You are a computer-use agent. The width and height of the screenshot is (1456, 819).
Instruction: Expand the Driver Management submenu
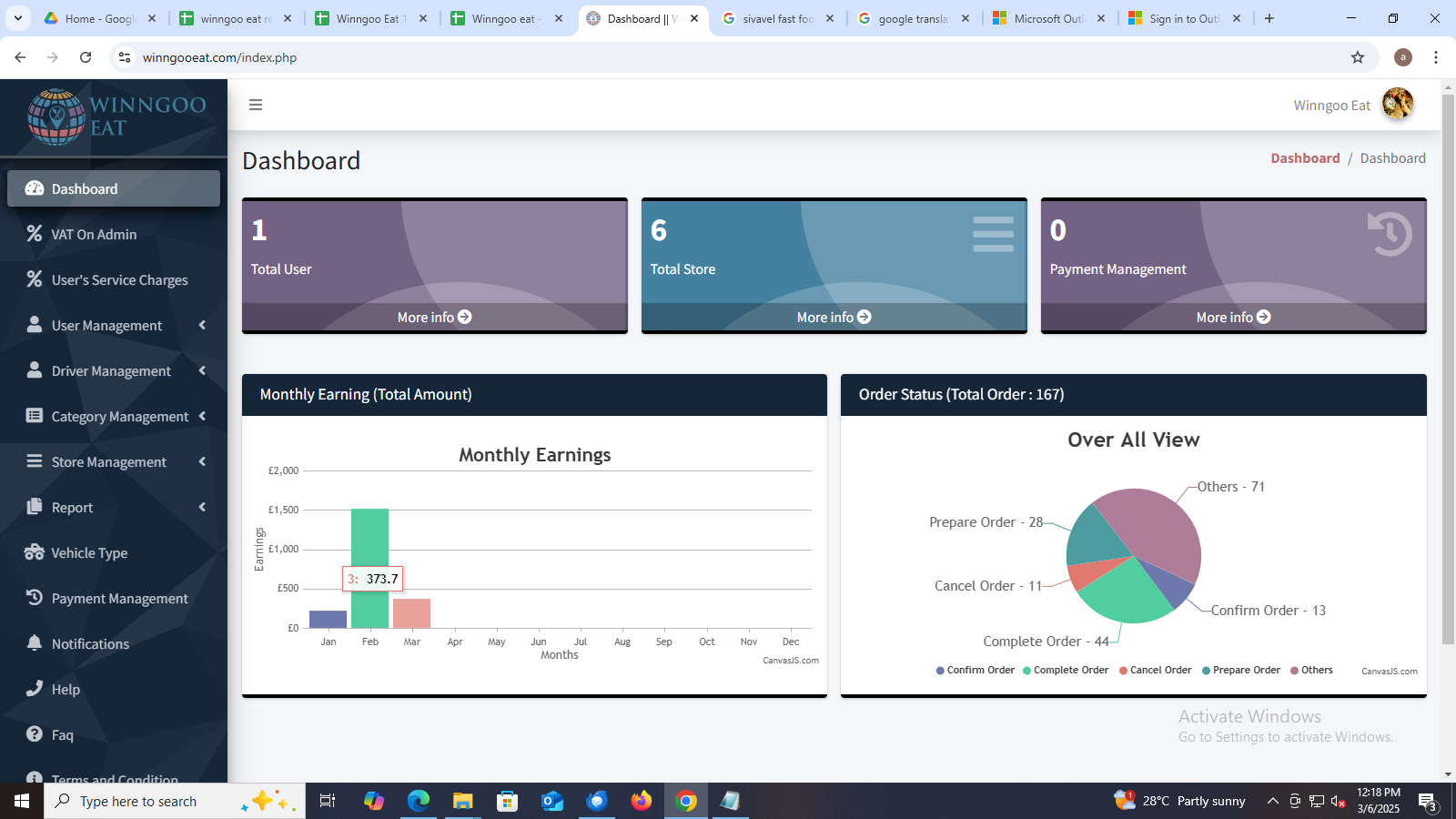tap(201, 370)
